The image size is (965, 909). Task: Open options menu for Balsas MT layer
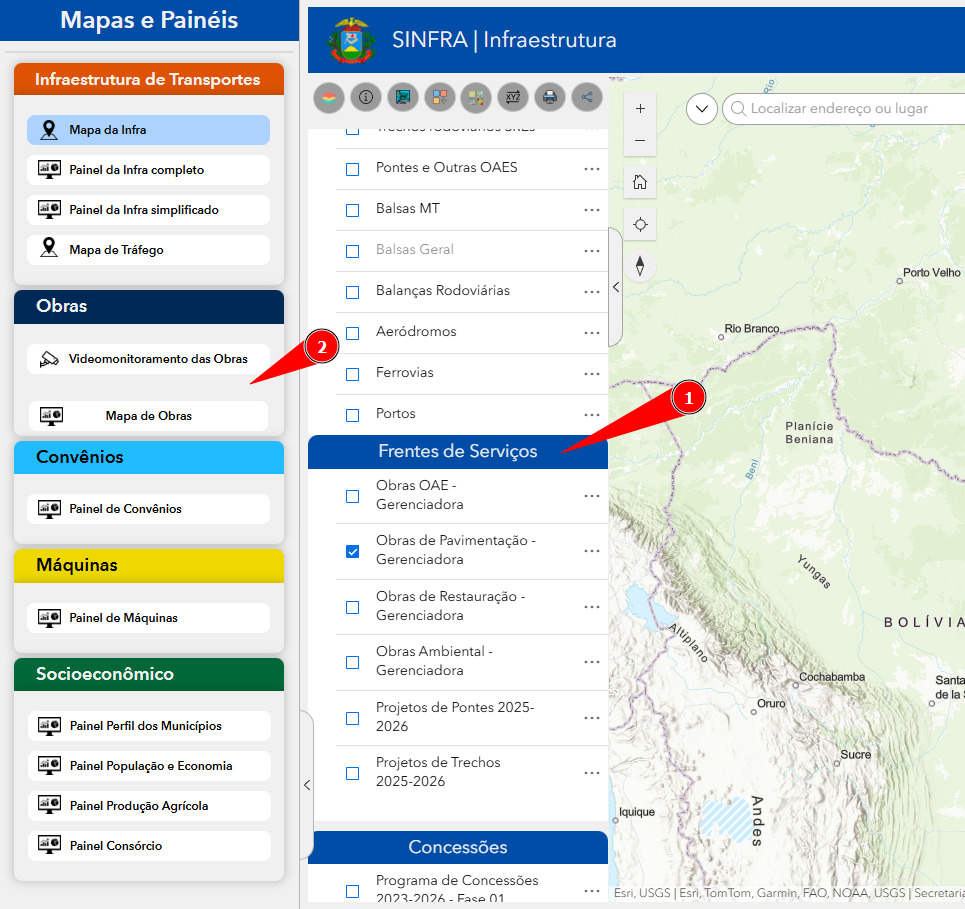click(592, 210)
